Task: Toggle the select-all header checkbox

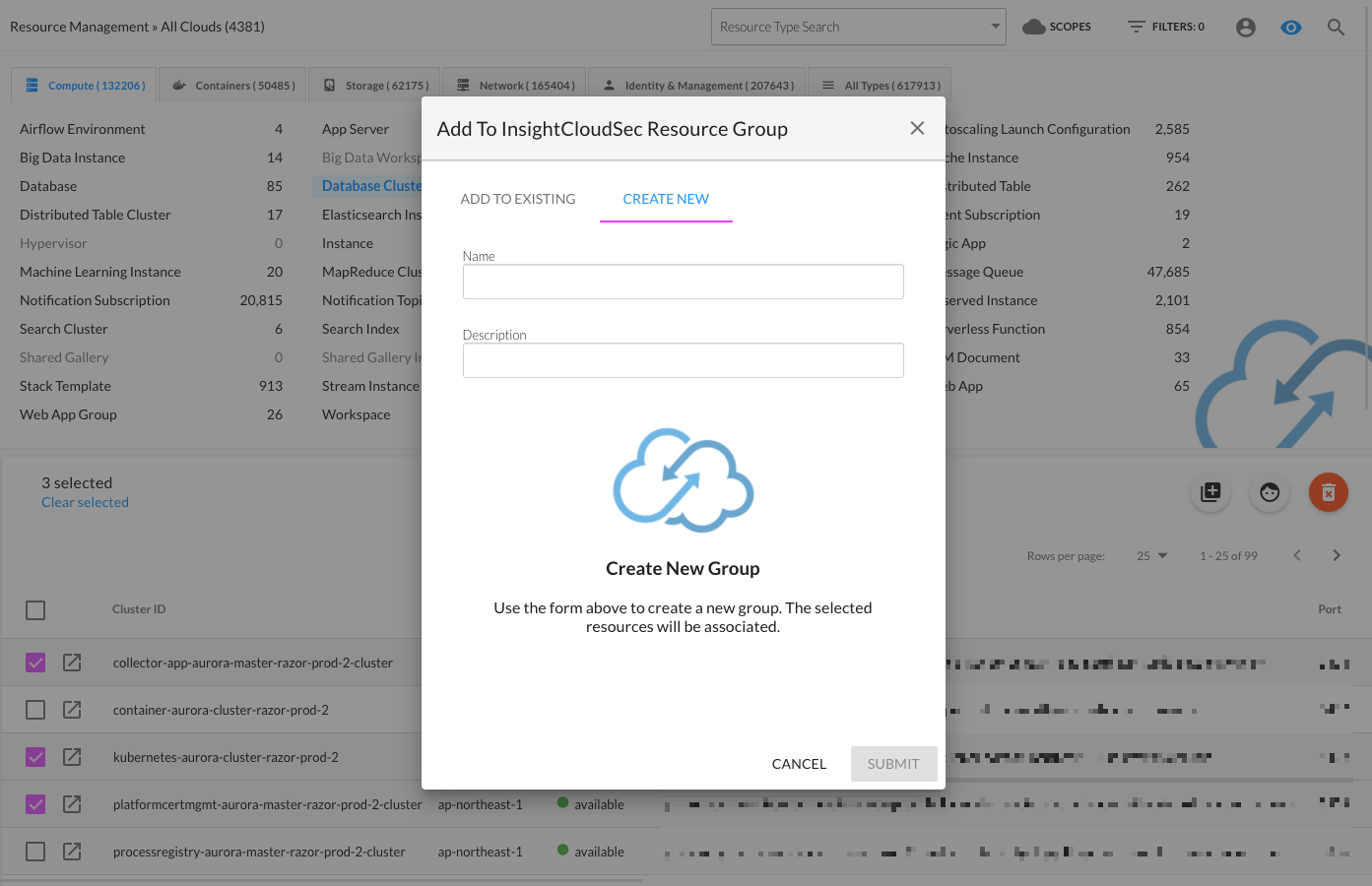Action: pos(35,610)
